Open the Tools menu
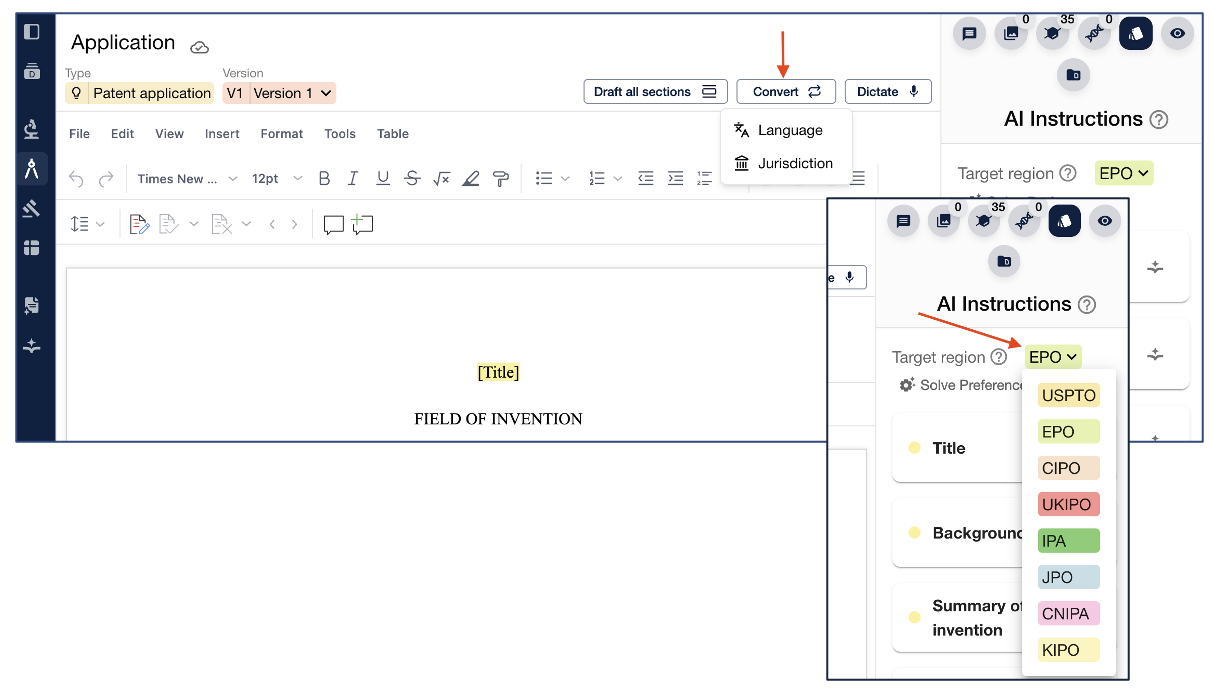This screenshot has width=1214, height=692. [340, 133]
